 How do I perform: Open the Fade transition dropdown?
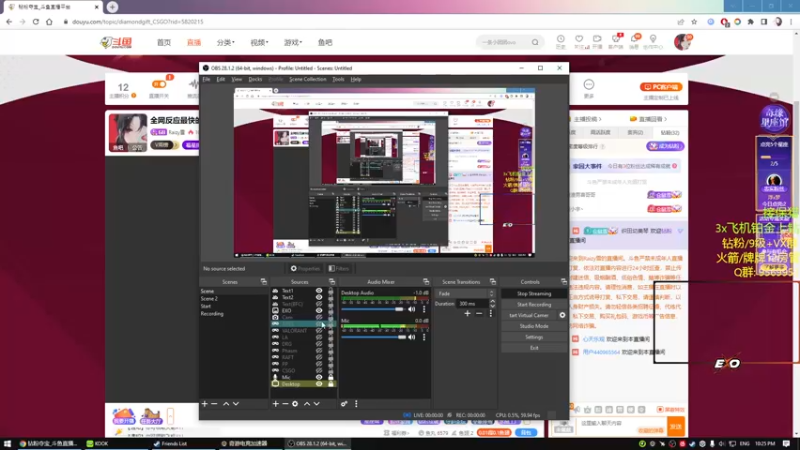click(465, 293)
